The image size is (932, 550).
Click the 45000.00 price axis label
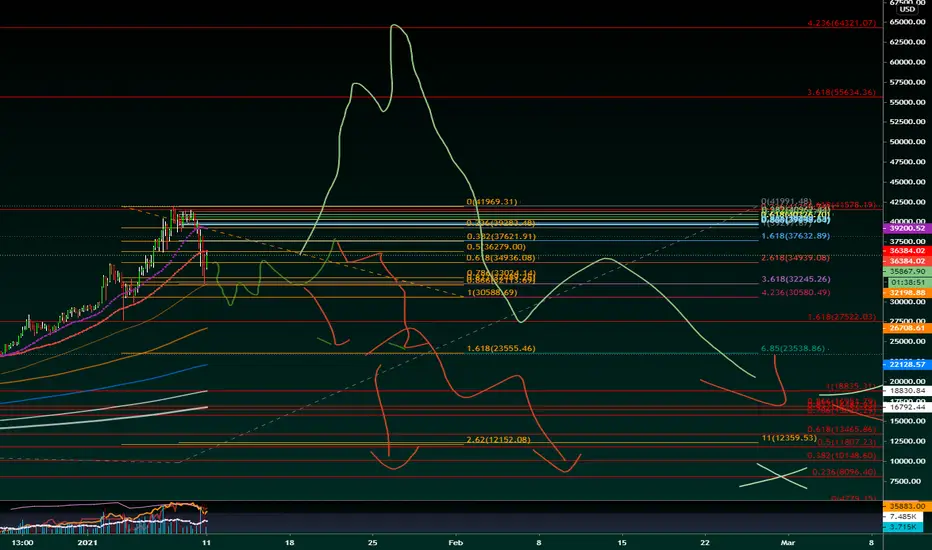tap(908, 182)
